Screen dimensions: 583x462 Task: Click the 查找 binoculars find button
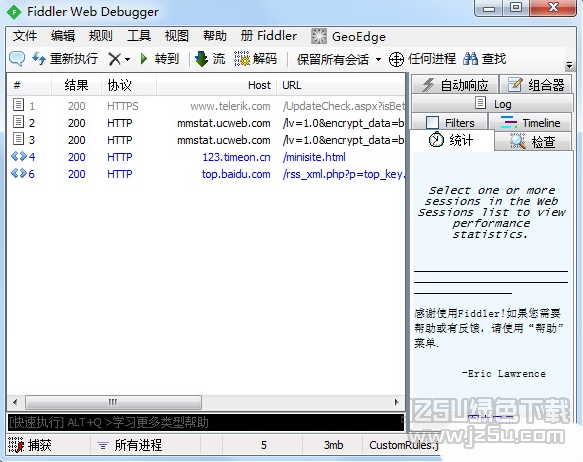point(484,59)
